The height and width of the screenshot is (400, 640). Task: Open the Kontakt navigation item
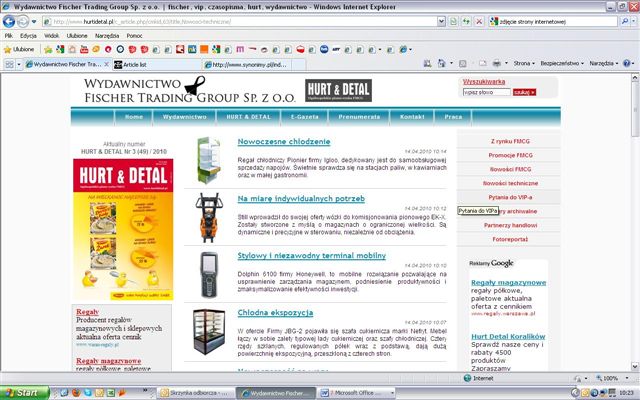pyautogui.click(x=412, y=117)
